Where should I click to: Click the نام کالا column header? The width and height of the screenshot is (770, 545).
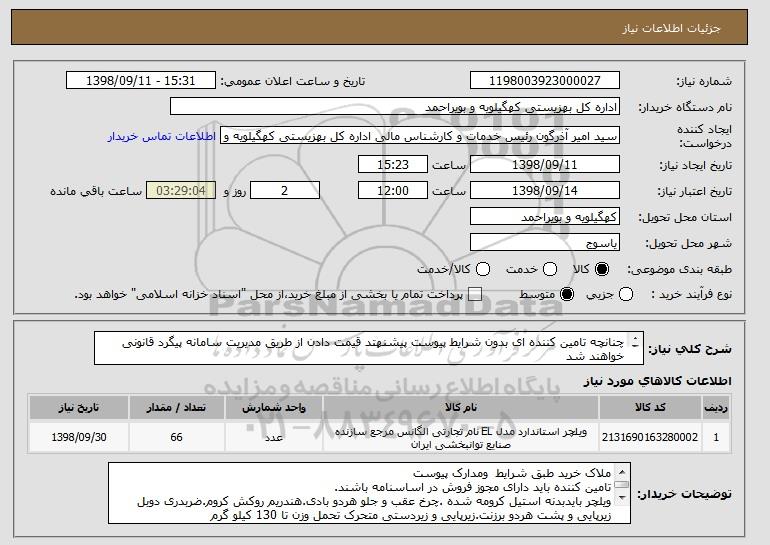pyautogui.click(x=461, y=408)
